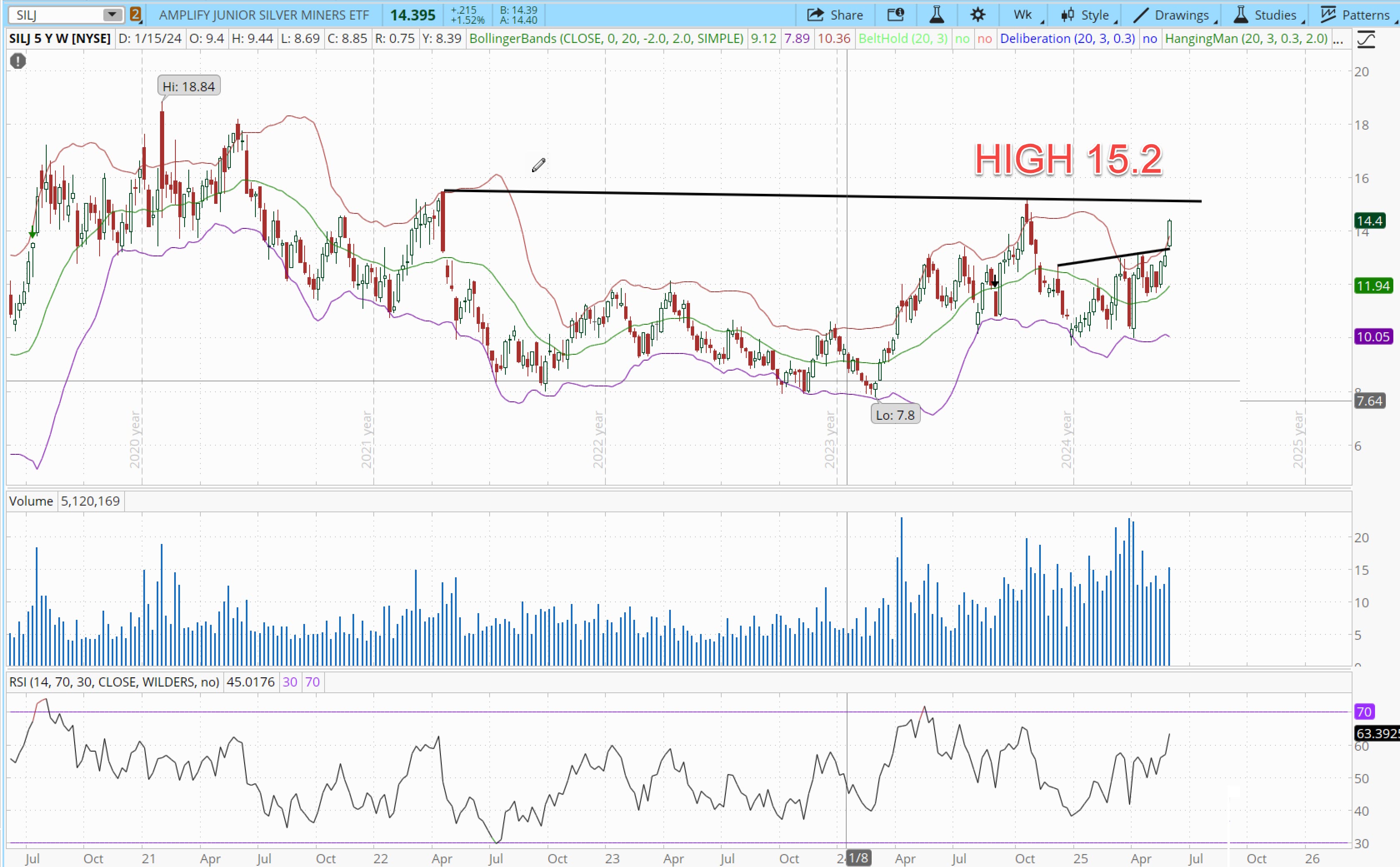Click the Share chart button
This screenshot has height=867, width=1400.
coord(835,15)
